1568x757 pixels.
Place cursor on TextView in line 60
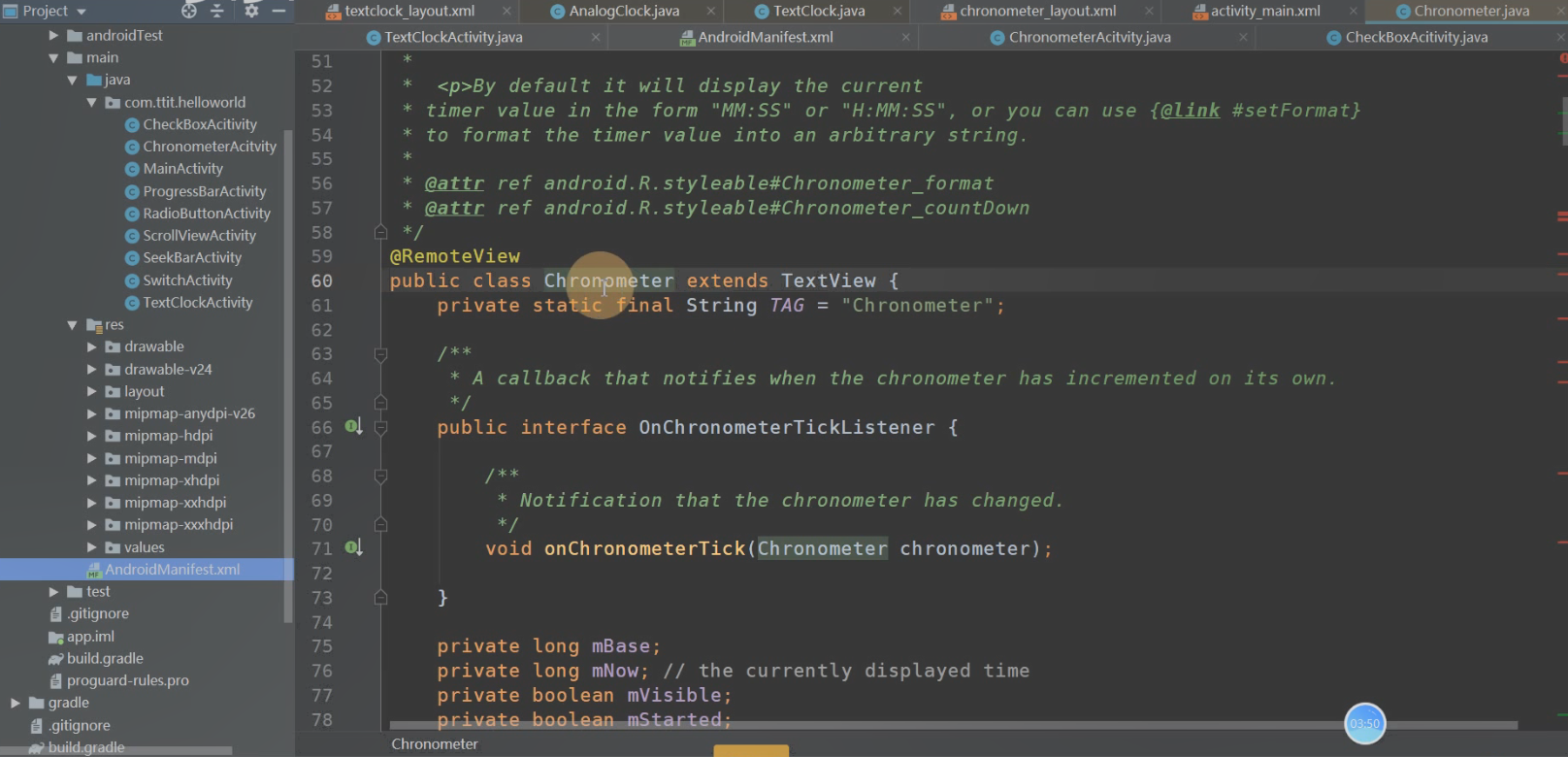tap(829, 280)
